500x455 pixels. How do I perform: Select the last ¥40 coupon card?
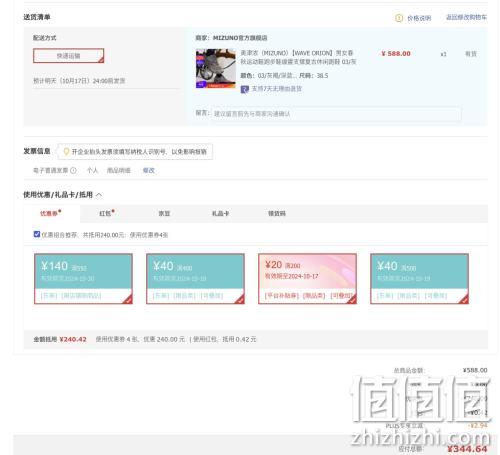pyautogui.click(x=419, y=279)
